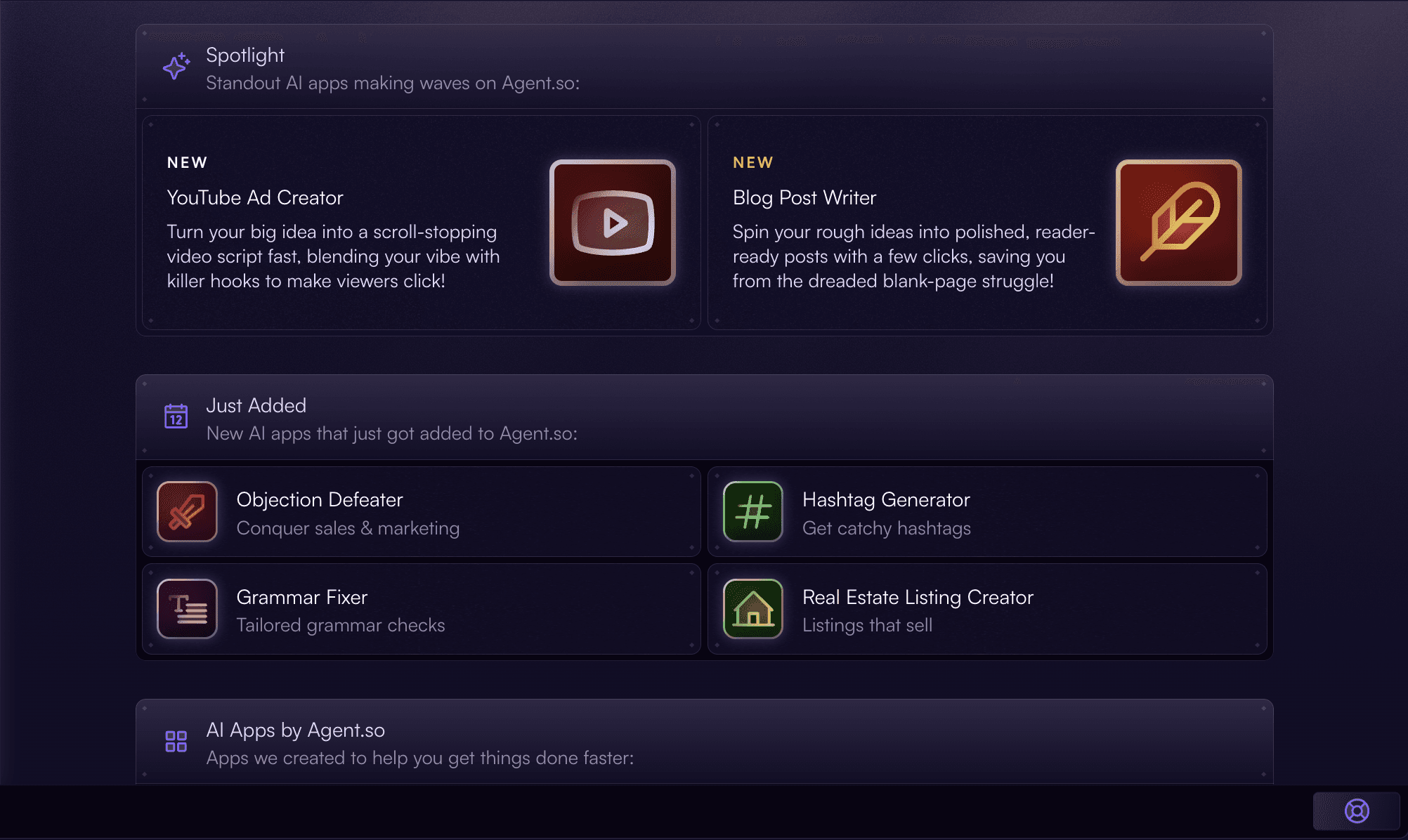The height and width of the screenshot is (840, 1408).
Task: Click the YouTube Ad Creator play icon
Action: [613, 223]
